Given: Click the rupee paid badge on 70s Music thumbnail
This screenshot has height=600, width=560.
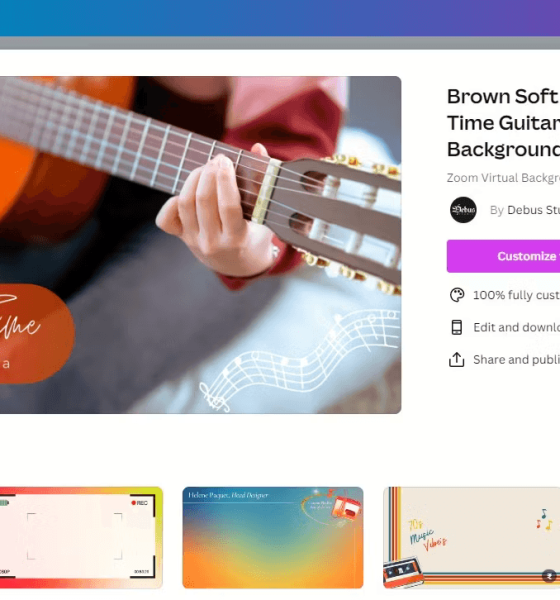Looking at the screenshot, I should click(549, 576).
